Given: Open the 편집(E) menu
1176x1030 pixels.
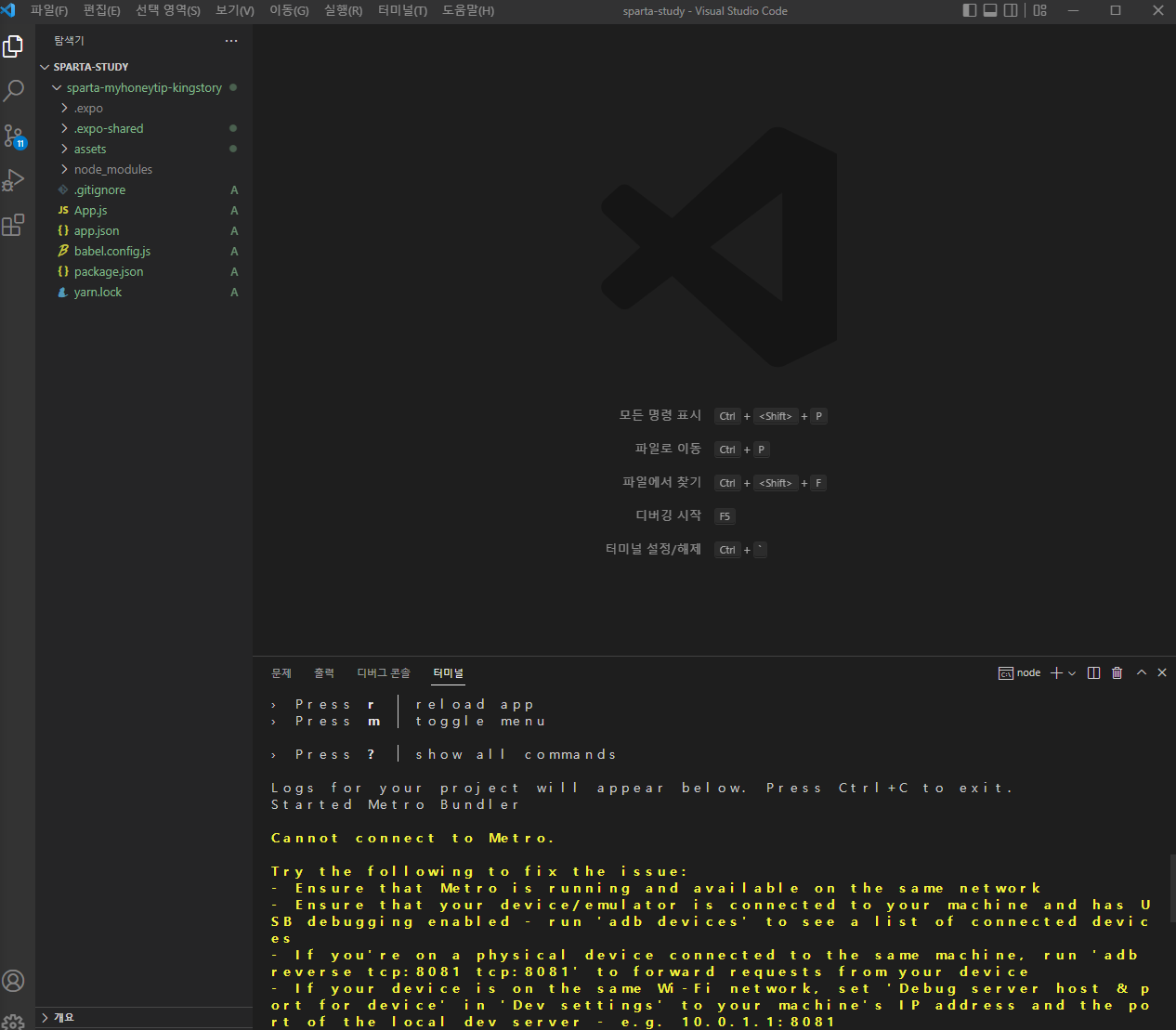Looking at the screenshot, I should click(101, 10).
